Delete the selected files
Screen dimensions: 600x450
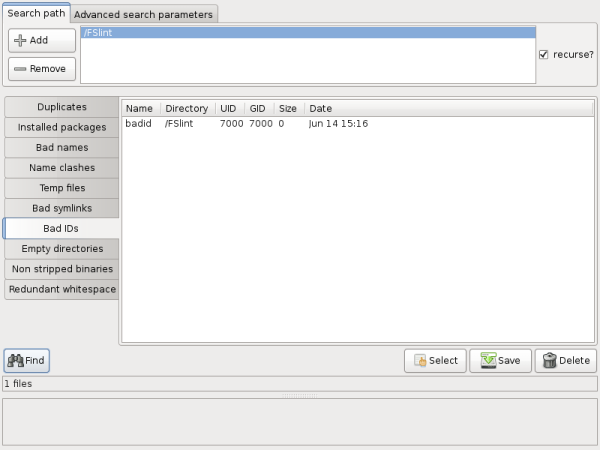(x=565, y=360)
